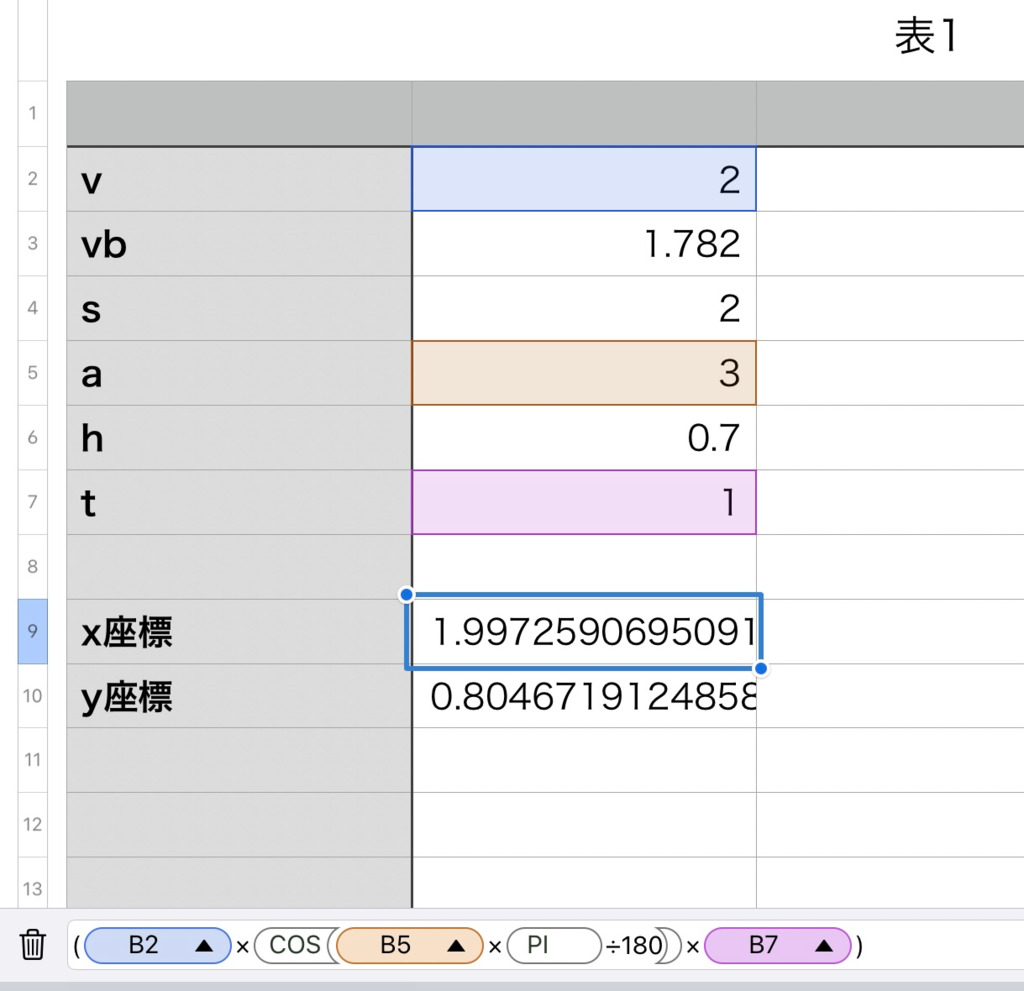Click the x座標 label cell
The width and height of the screenshot is (1024, 991).
238,632
